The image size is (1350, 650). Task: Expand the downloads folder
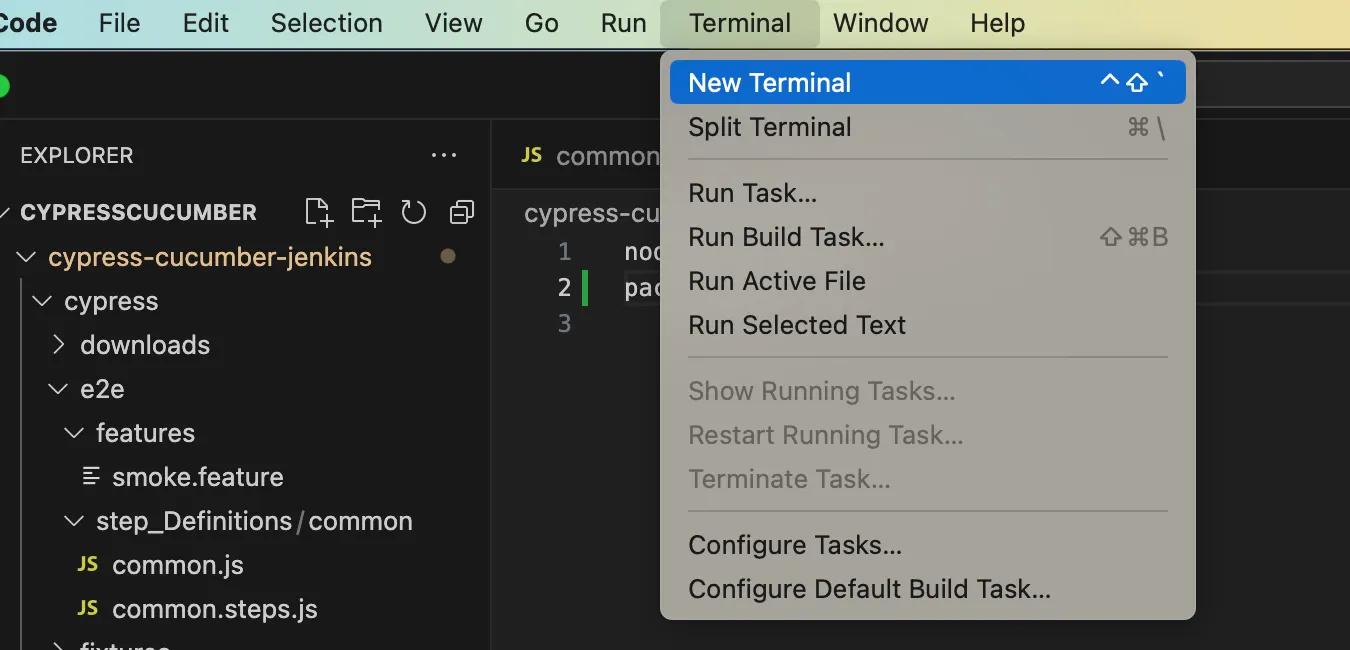coord(145,345)
